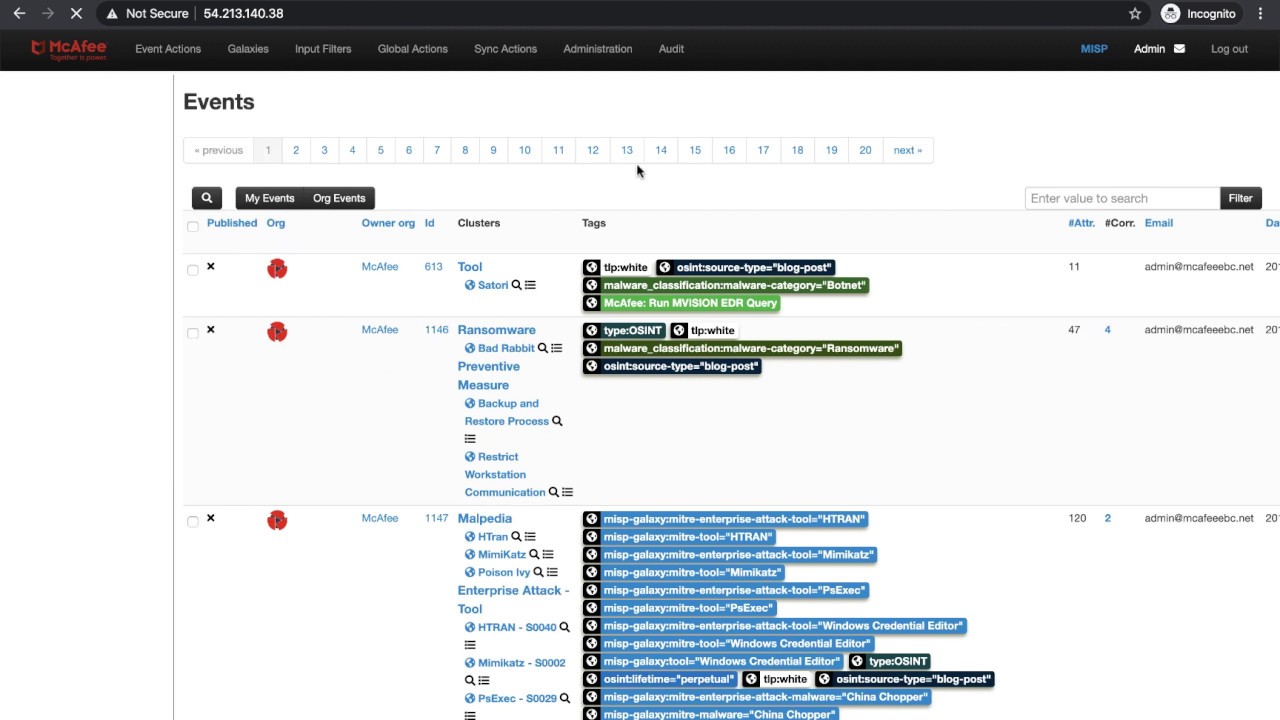Click the globe icon on tlp:white tag of event 613
Viewport: 1280px width, 720px height.
pyautogui.click(x=592, y=267)
